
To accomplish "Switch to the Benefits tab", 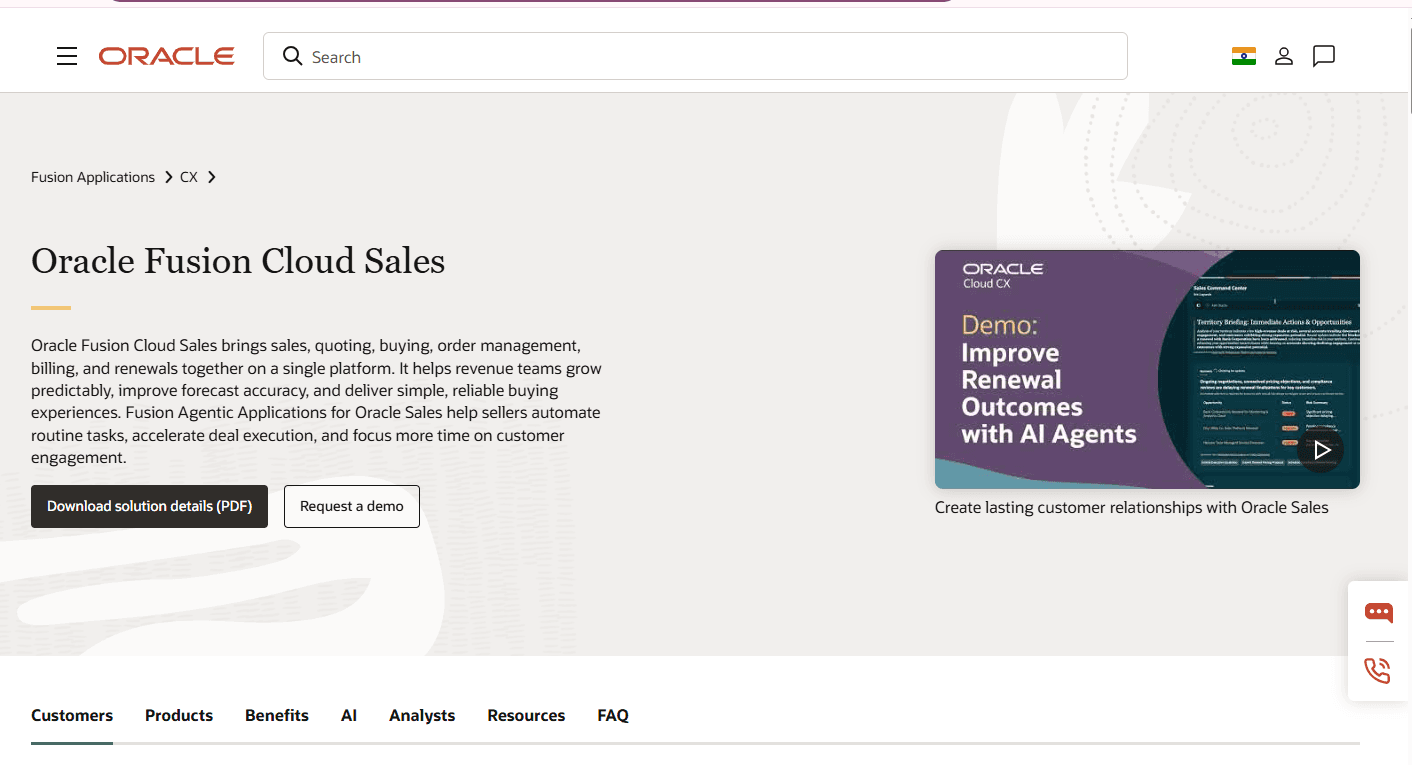I will coord(277,715).
